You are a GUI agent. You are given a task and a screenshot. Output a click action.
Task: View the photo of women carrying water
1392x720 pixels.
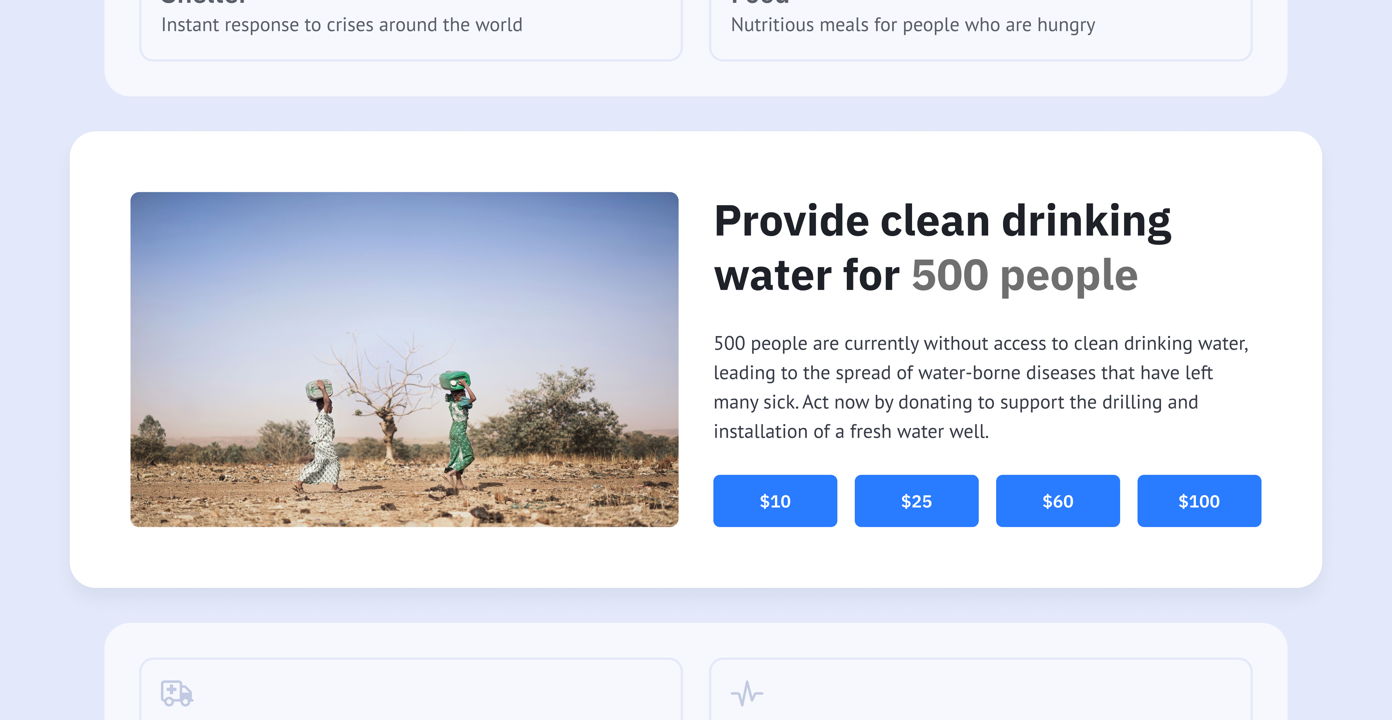(x=404, y=360)
